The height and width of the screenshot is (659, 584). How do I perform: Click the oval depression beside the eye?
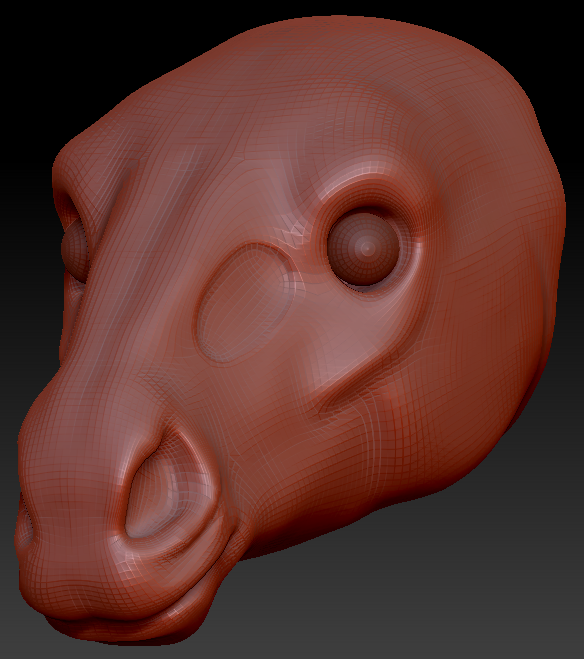[243, 303]
